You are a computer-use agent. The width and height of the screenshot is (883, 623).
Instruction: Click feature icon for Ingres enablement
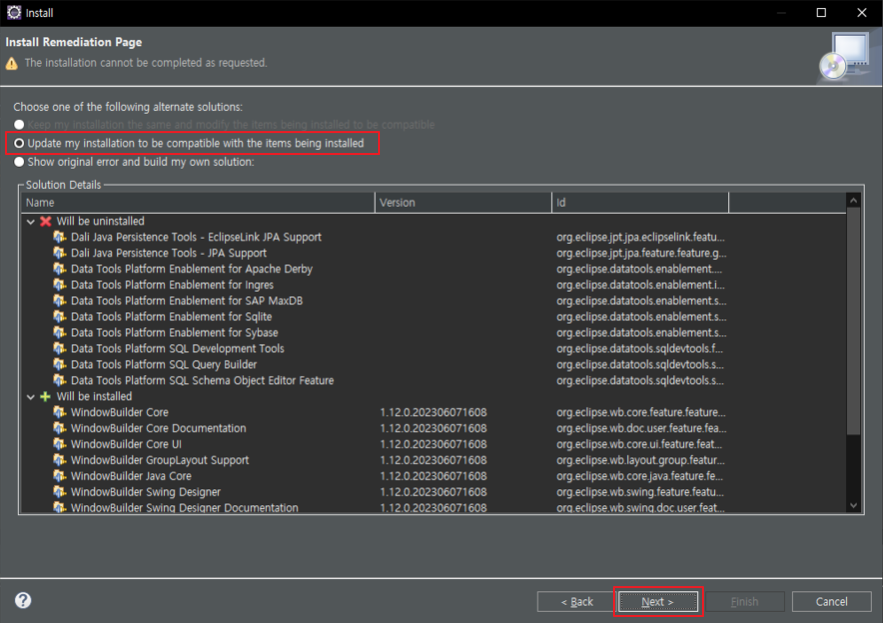click(60, 284)
